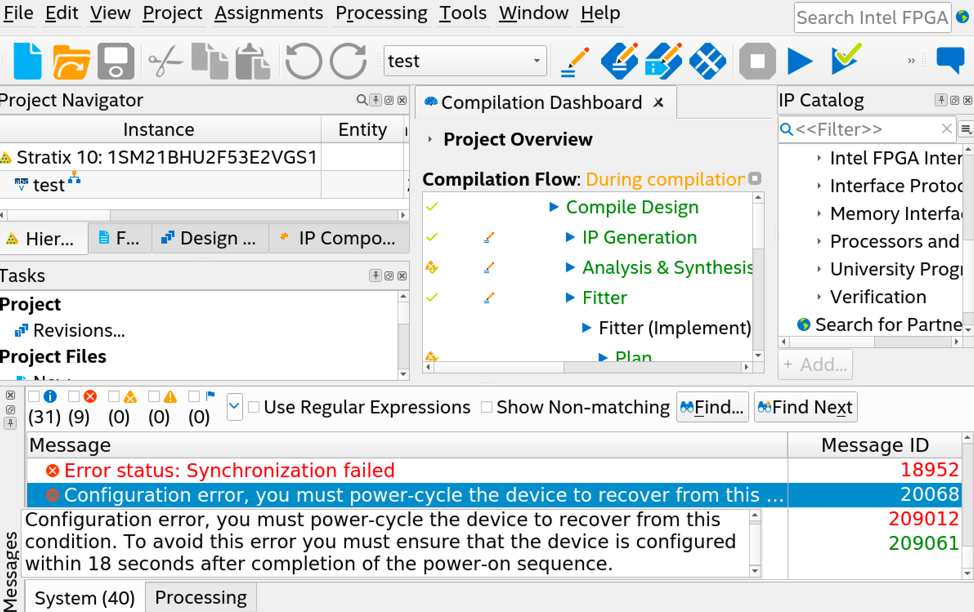Click the Stop Processing icon

757,61
